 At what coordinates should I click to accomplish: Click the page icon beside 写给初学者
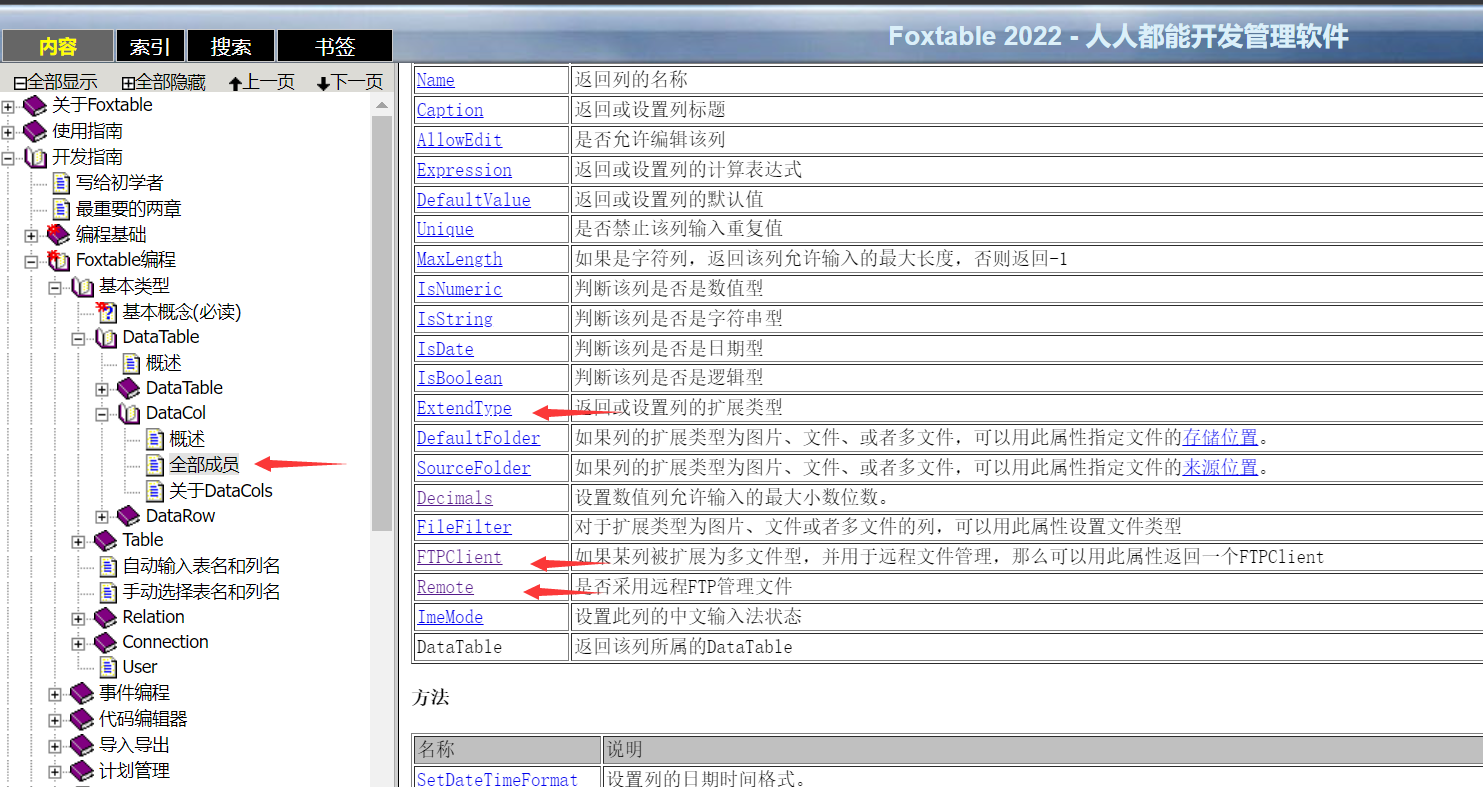61,183
